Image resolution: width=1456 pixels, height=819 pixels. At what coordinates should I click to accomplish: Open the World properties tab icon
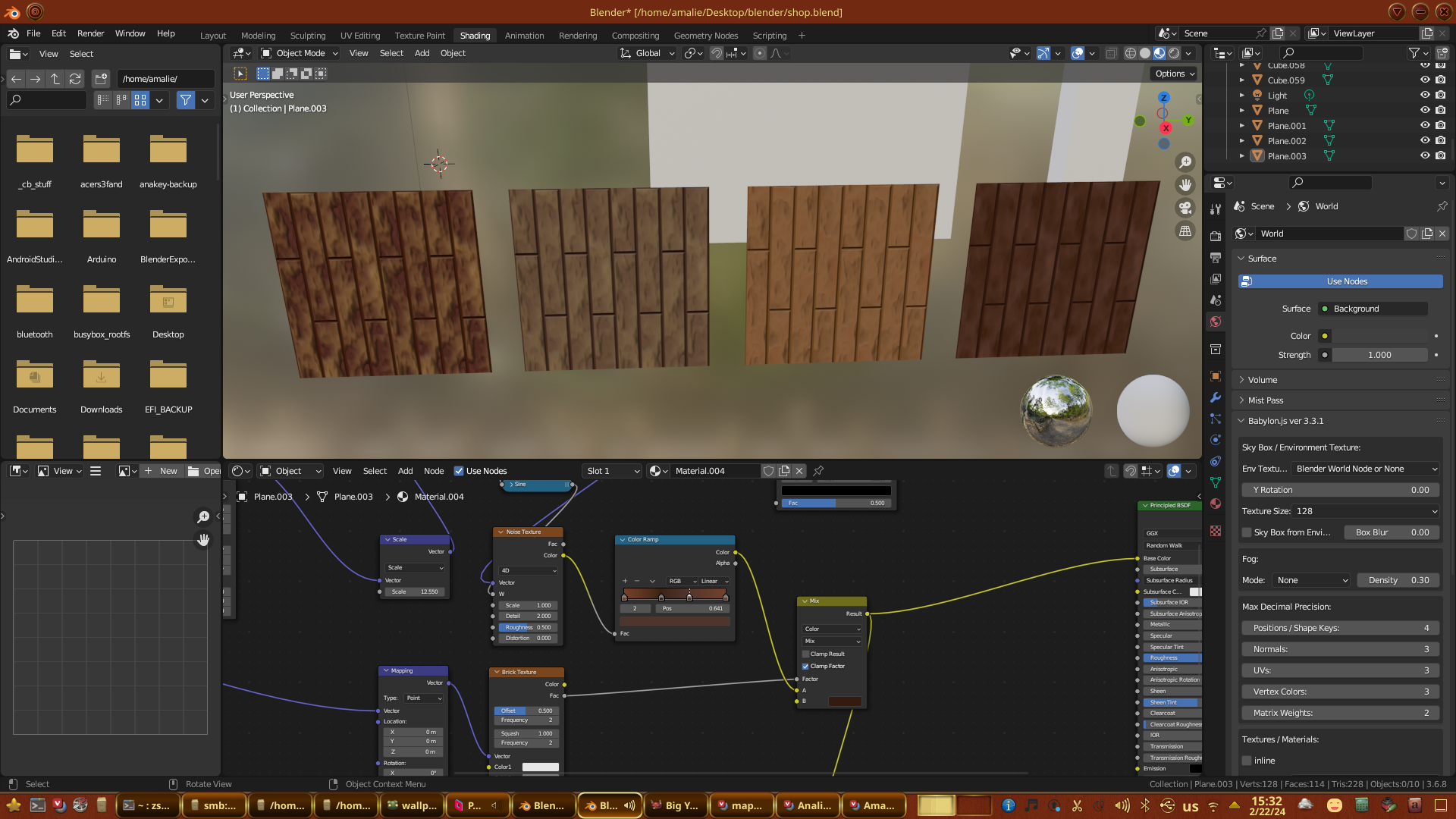[1216, 322]
